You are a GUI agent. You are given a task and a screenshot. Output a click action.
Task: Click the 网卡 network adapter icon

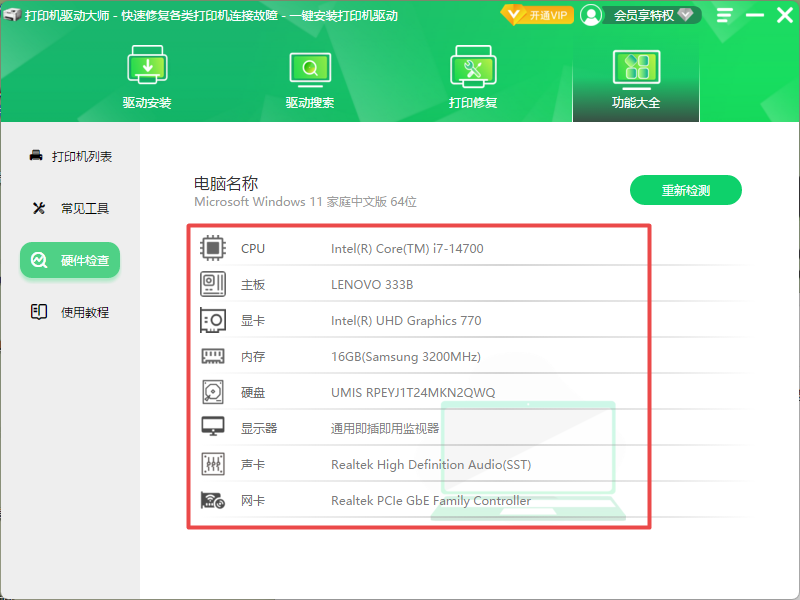tap(211, 500)
